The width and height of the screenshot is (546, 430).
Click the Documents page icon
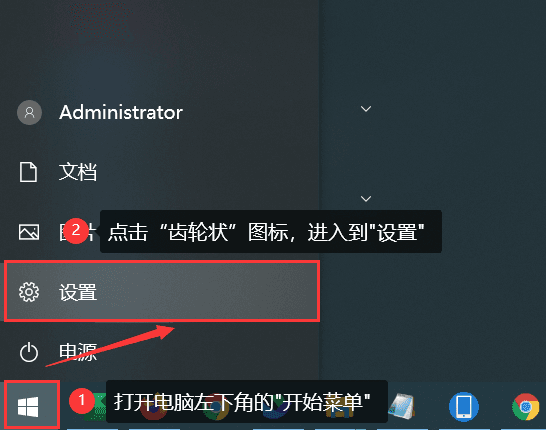(28, 172)
